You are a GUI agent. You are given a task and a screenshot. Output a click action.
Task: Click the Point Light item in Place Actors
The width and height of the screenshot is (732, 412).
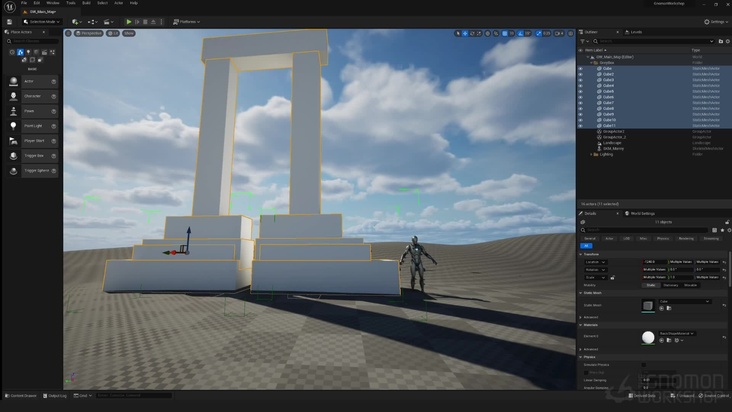click(x=32, y=126)
